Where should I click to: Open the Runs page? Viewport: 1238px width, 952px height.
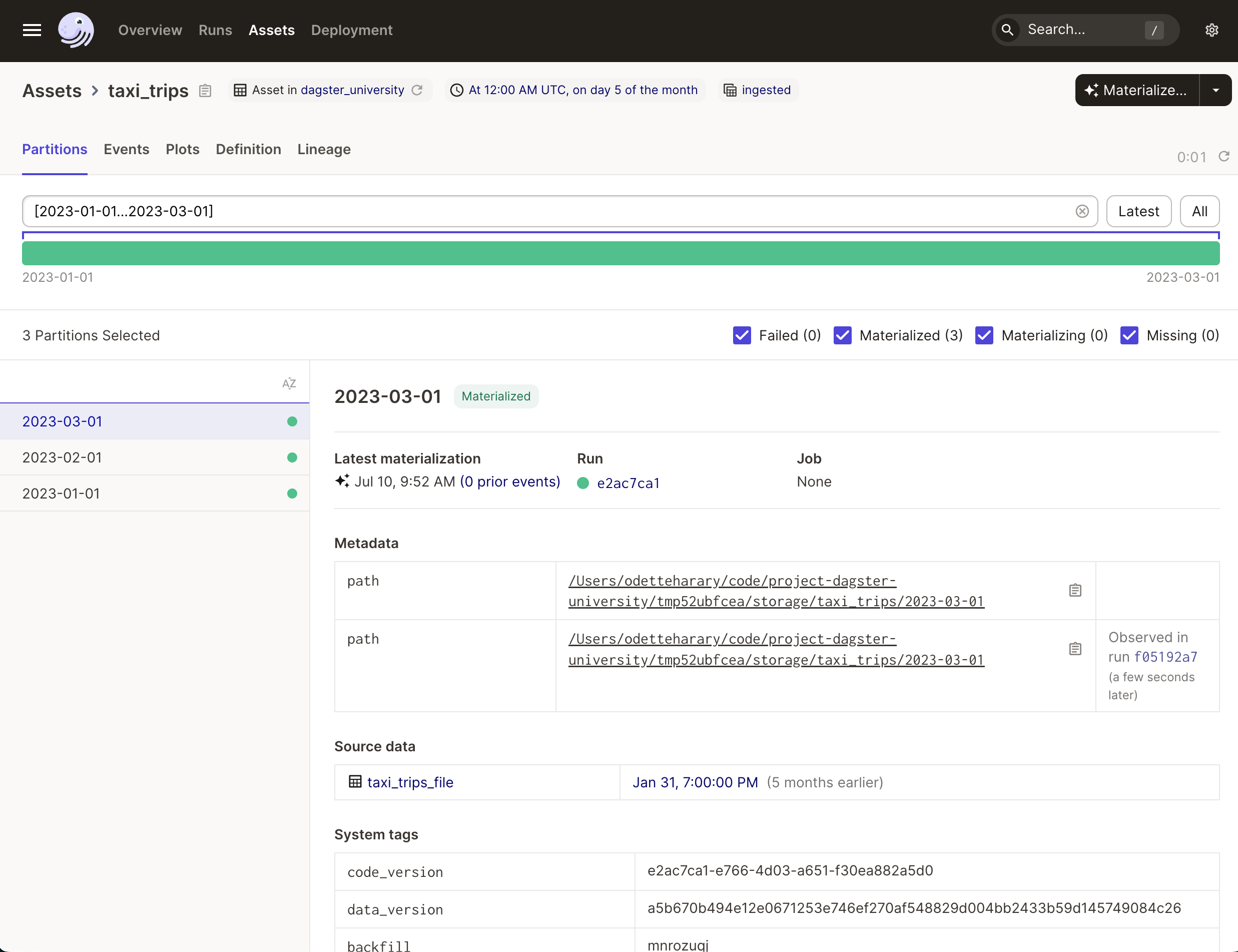215,30
